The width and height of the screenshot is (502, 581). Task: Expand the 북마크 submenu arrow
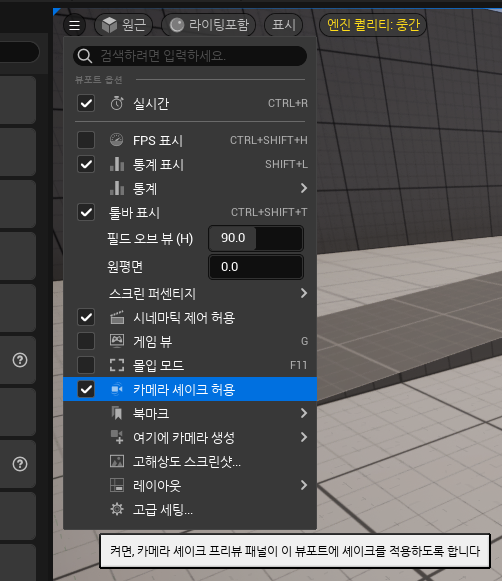[304, 413]
